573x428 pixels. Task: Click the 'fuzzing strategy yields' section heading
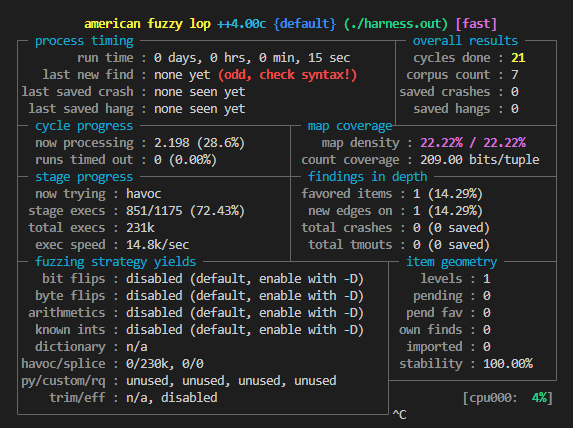(115, 262)
